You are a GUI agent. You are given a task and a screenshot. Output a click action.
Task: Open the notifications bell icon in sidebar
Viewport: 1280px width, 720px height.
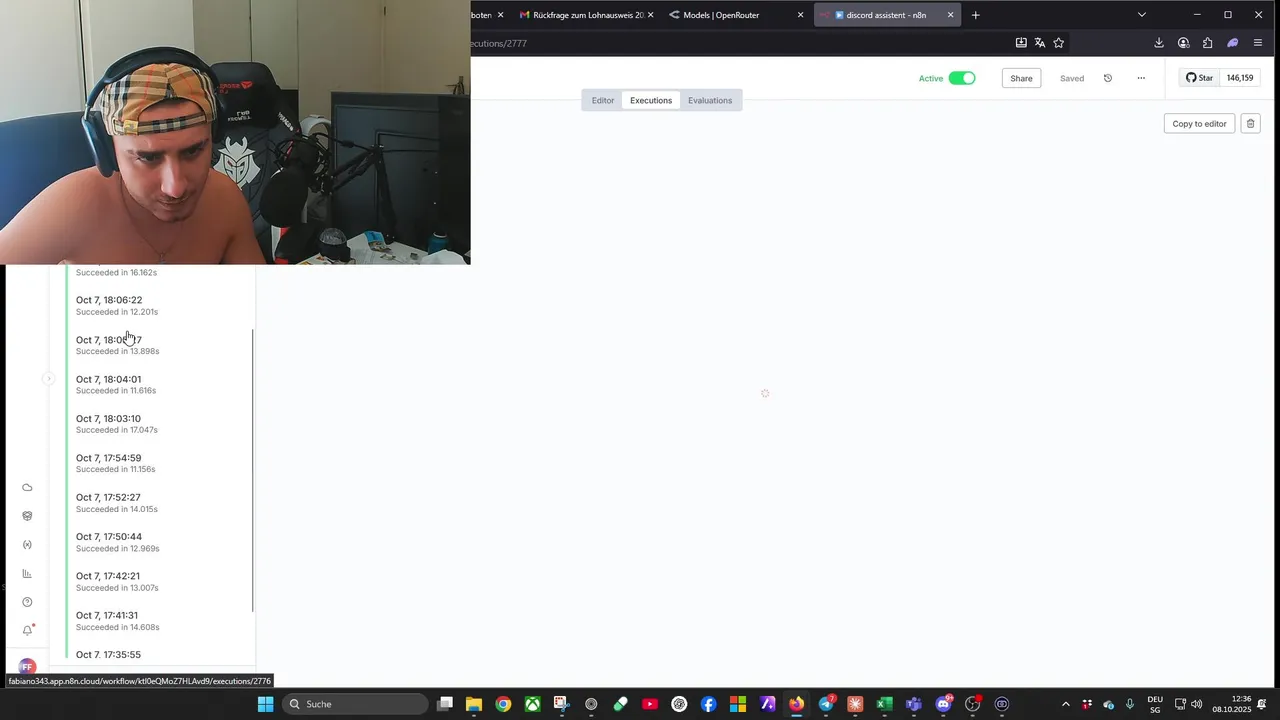pos(28,630)
